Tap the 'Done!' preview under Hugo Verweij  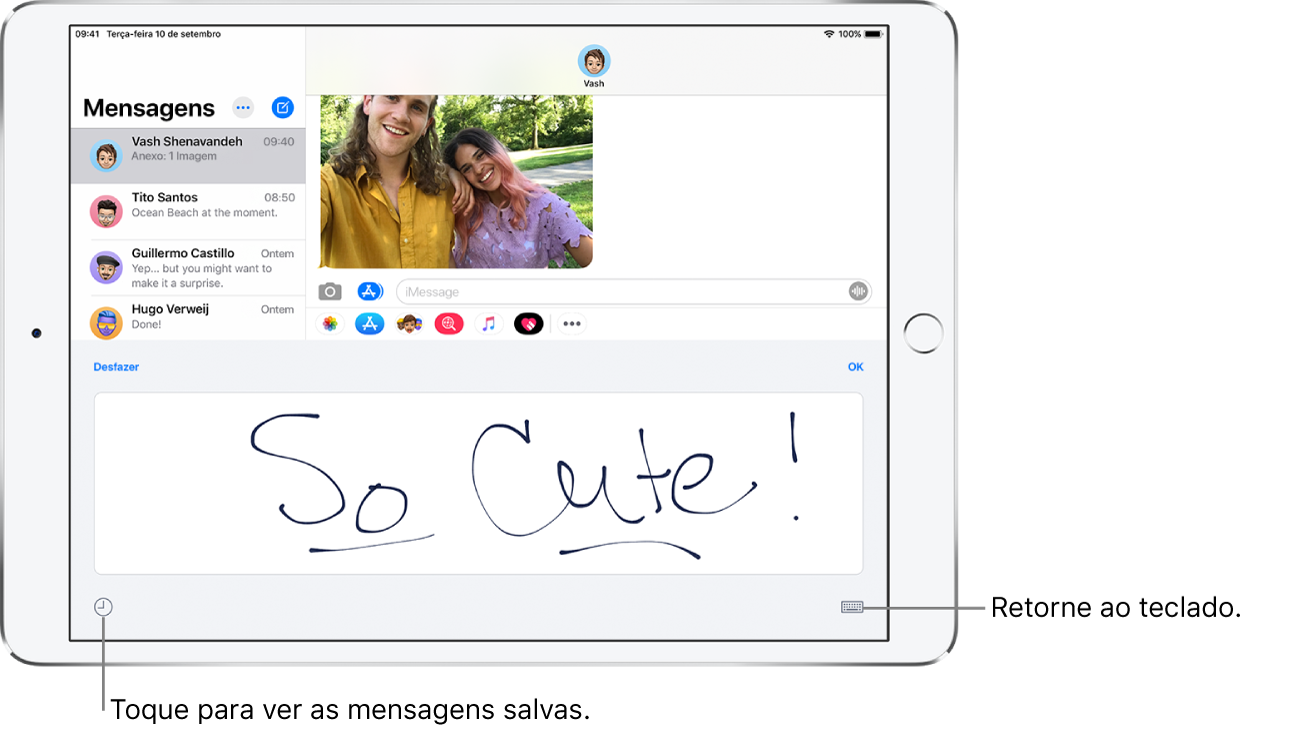tap(146, 325)
